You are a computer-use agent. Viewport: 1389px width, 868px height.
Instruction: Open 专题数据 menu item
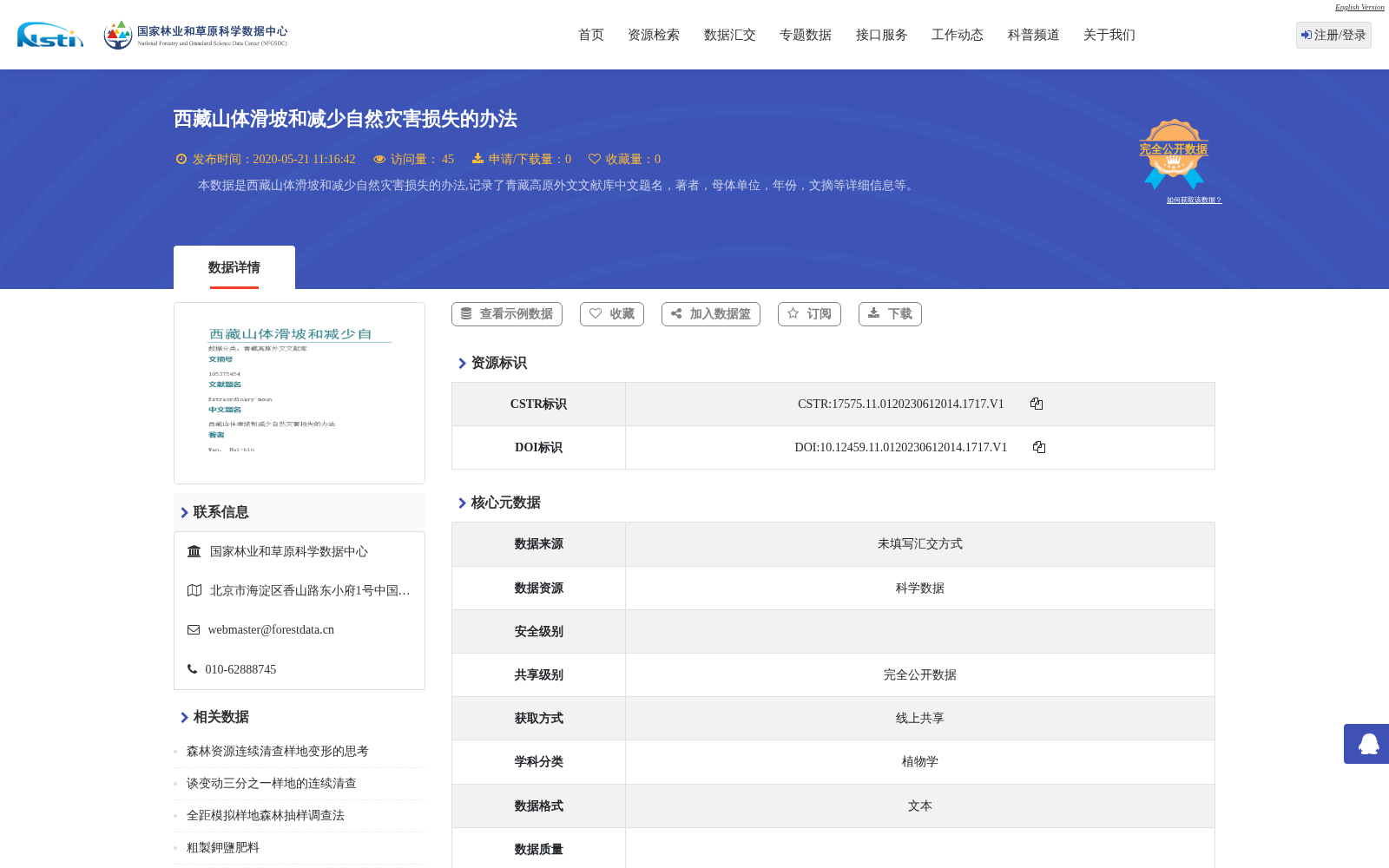click(x=806, y=35)
